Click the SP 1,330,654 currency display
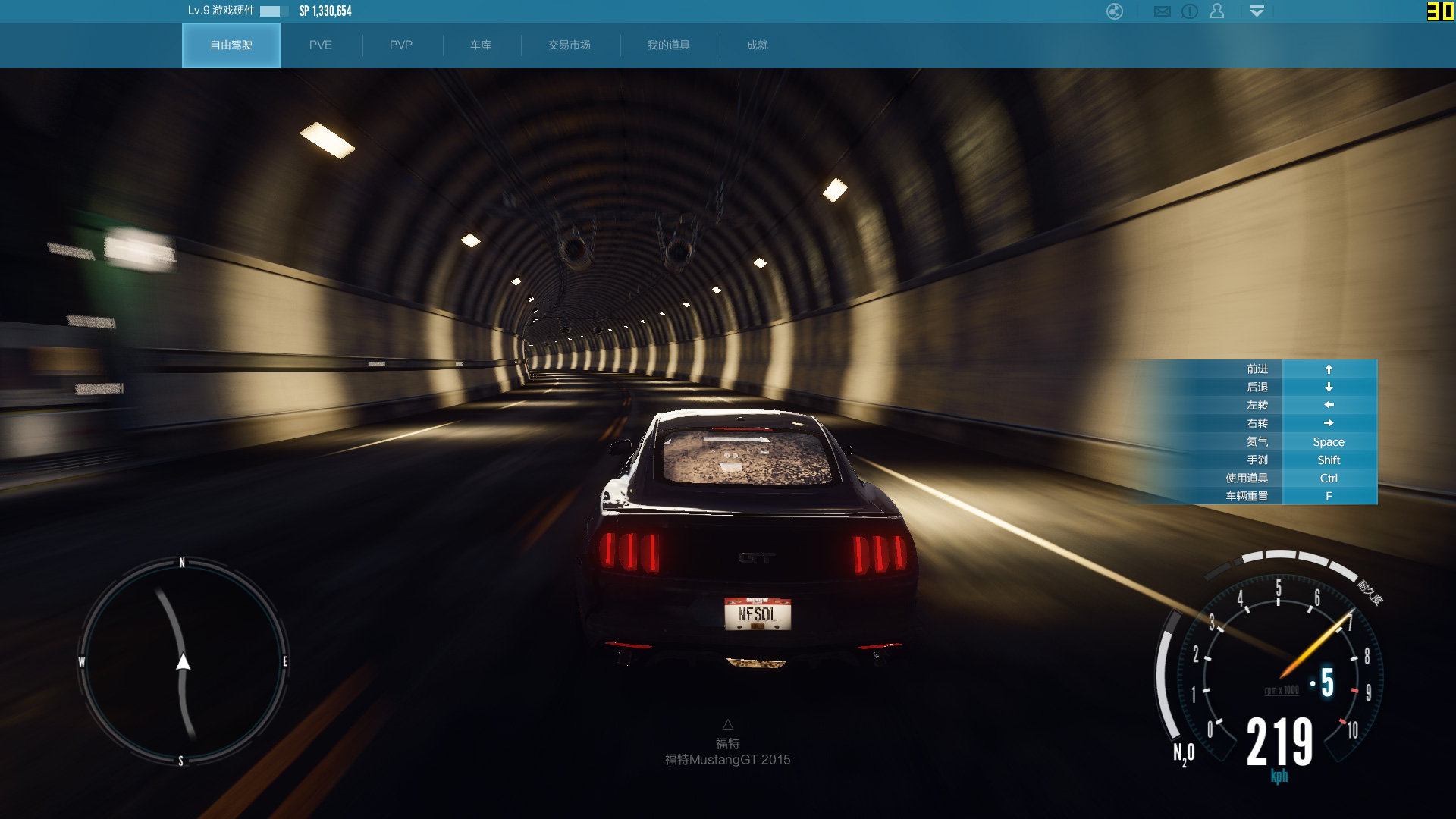 (x=325, y=11)
